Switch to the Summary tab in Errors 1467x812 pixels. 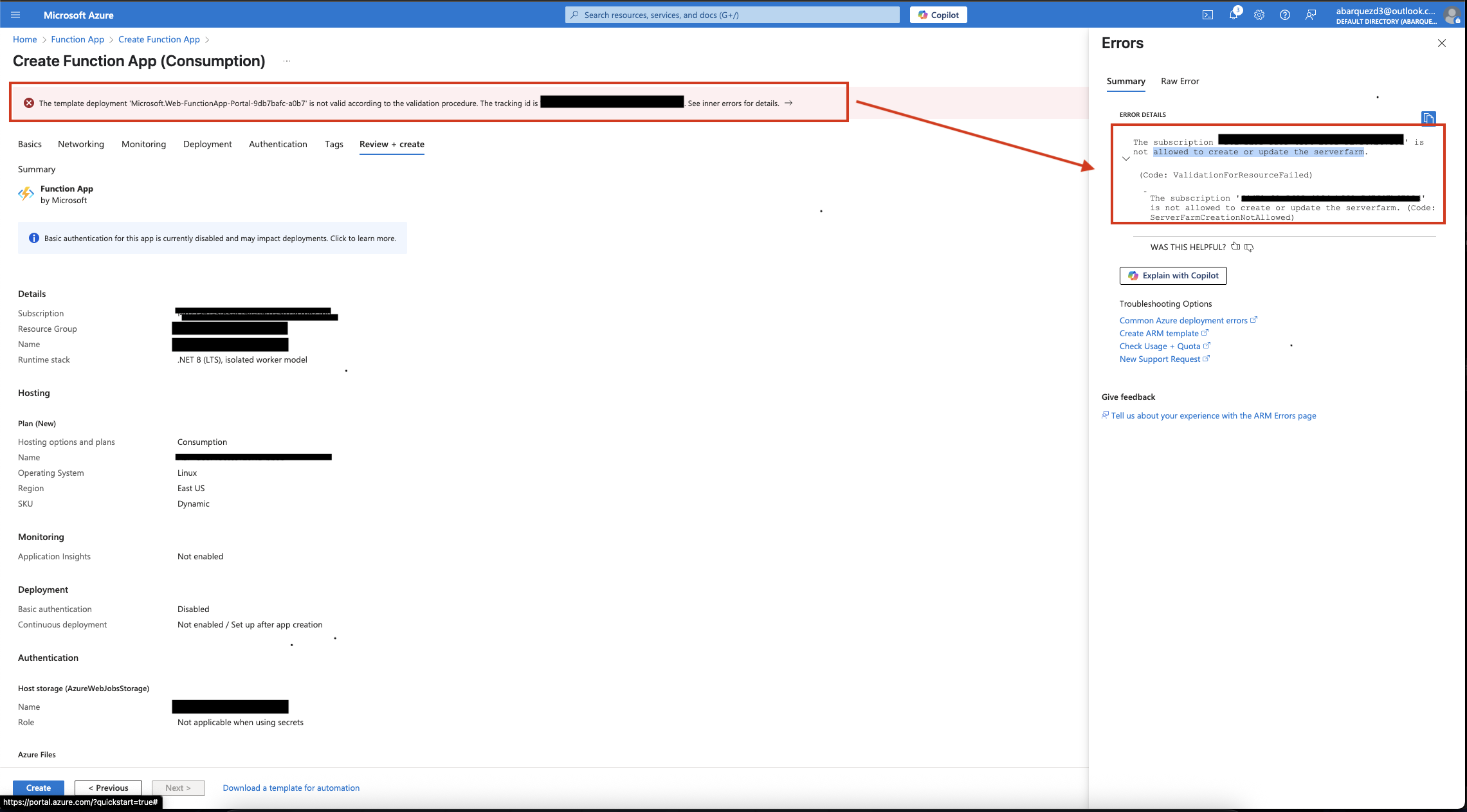pos(1125,81)
